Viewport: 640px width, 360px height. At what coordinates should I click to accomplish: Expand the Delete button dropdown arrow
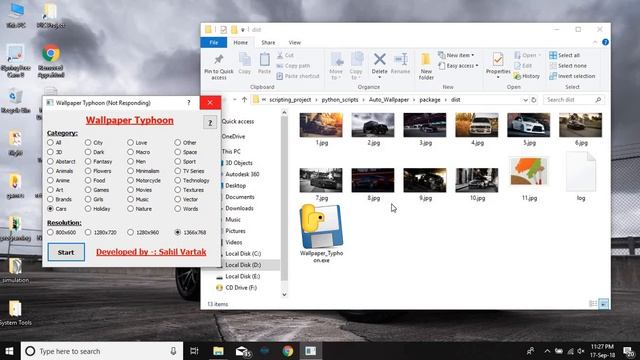coord(380,78)
